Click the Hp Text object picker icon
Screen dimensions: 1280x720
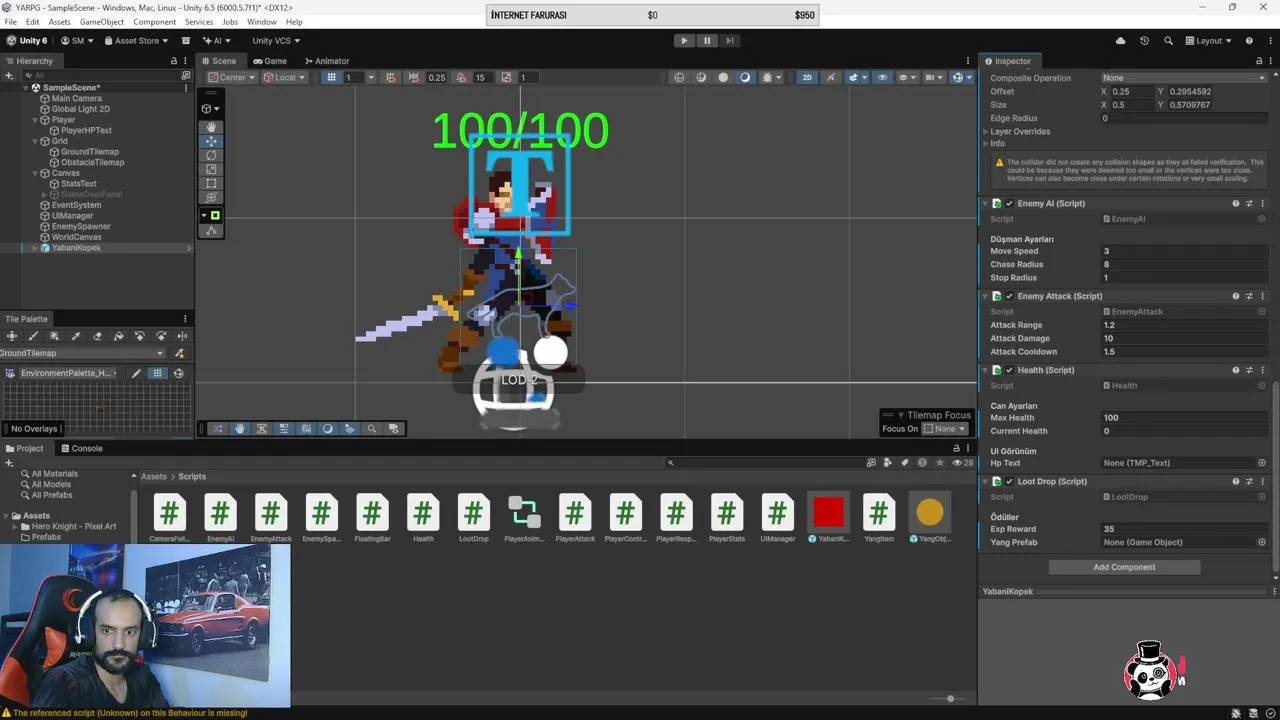tap(1262, 463)
